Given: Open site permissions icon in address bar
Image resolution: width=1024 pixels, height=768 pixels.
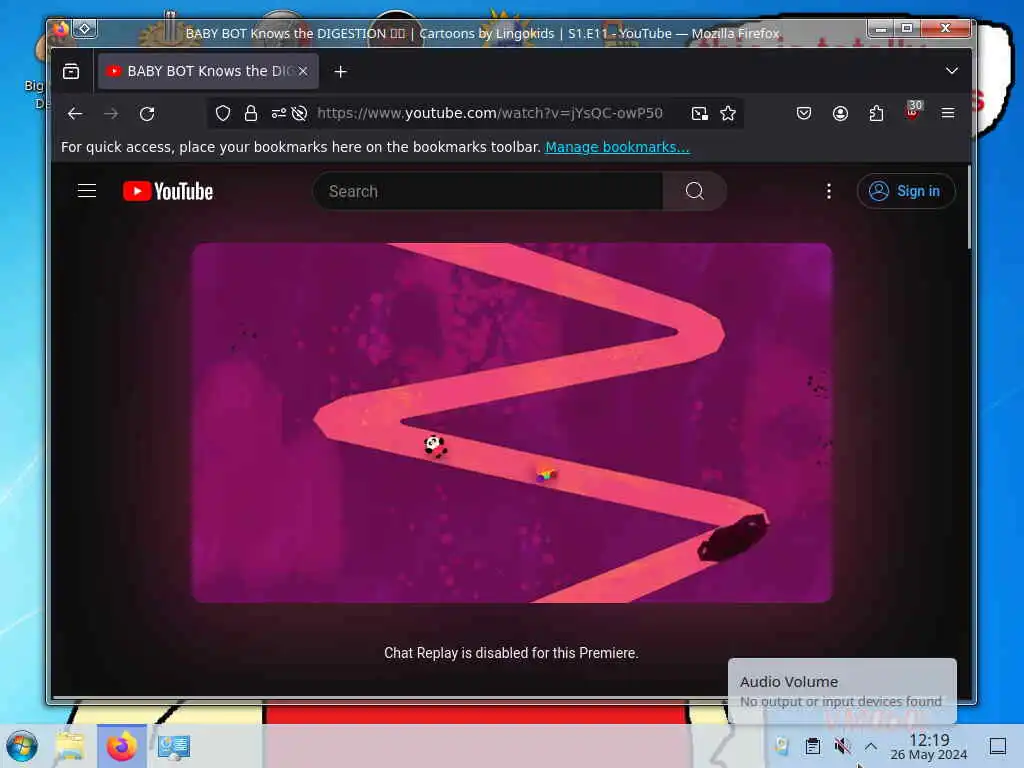Looking at the screenshot, I should 279,114.
